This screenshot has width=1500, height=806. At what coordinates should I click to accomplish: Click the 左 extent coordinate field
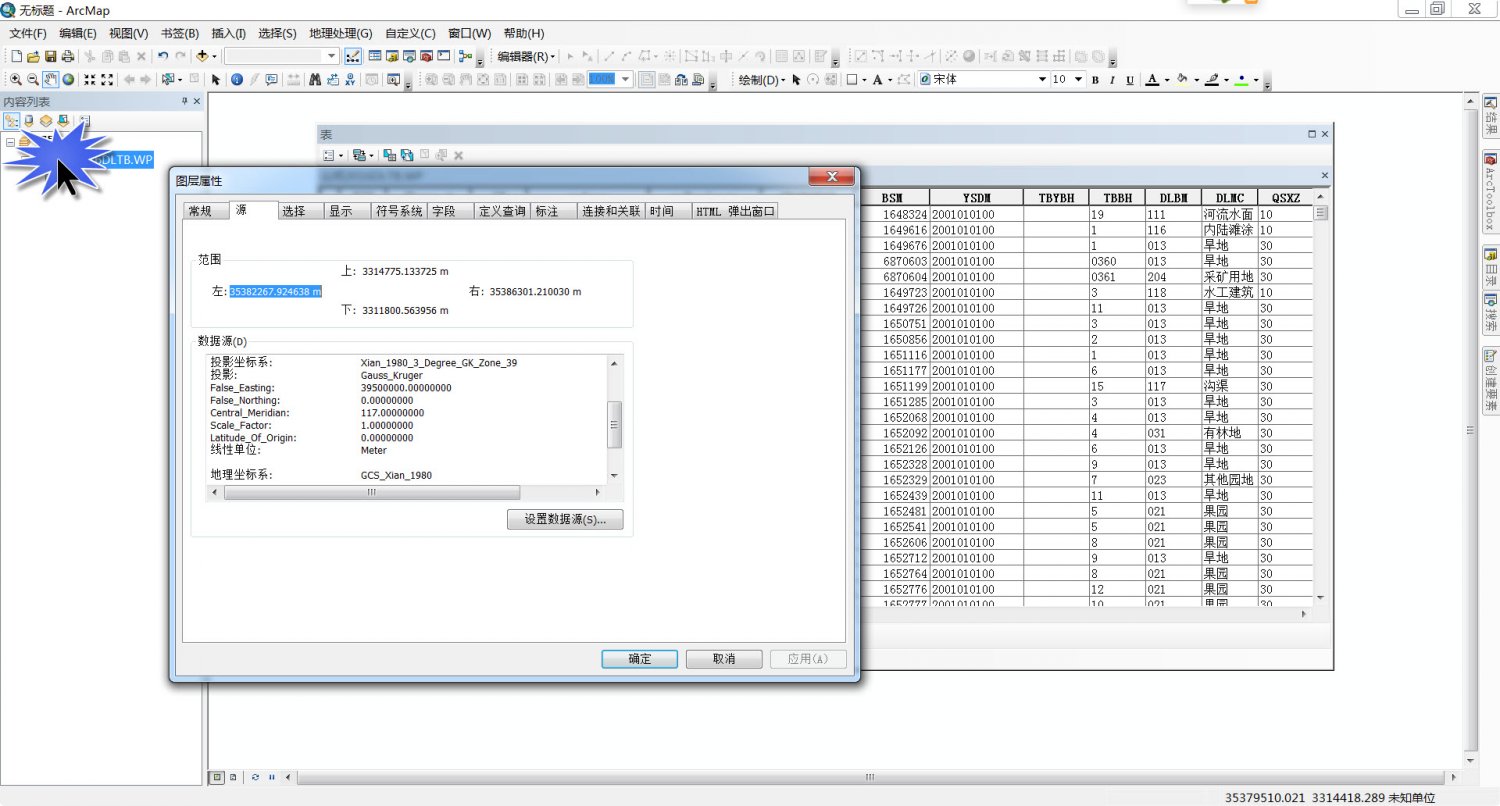coord(275,292)
